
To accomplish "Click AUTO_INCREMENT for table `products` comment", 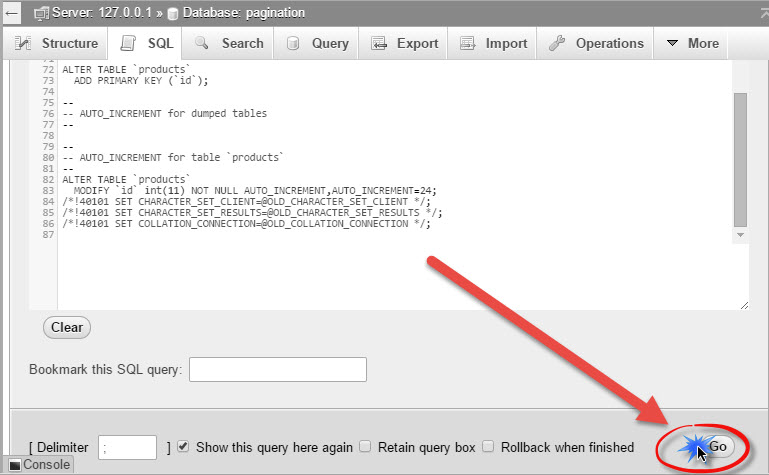I will (173, 157).
